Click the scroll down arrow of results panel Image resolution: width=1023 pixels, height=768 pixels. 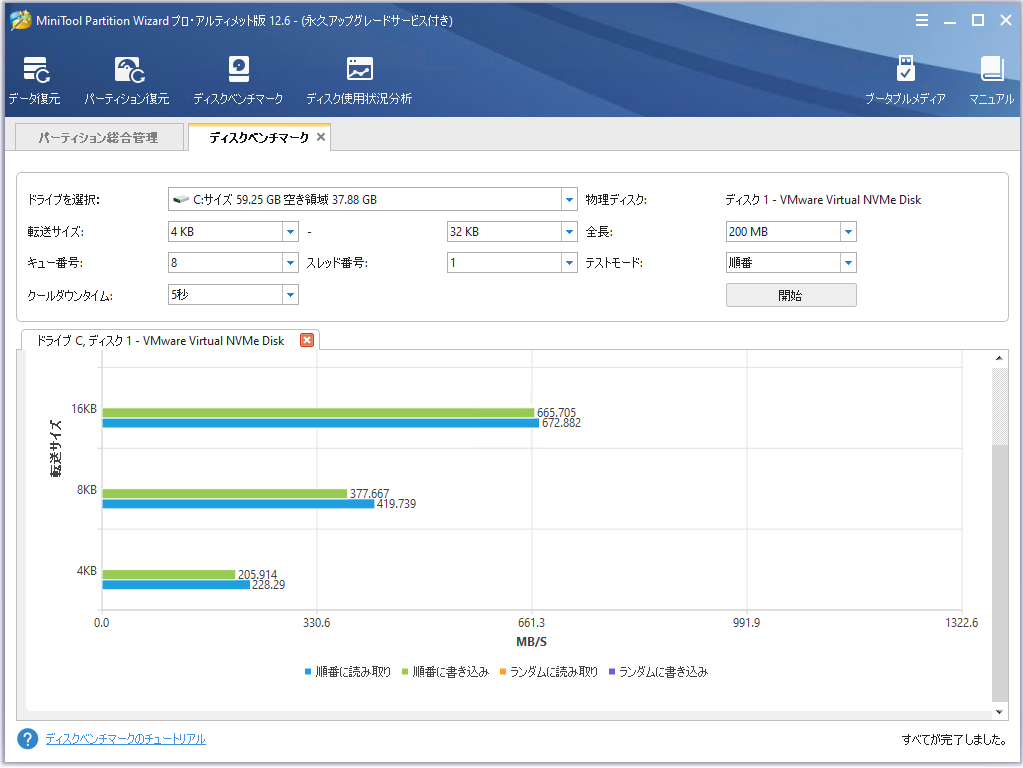click(x=999, y=712)
